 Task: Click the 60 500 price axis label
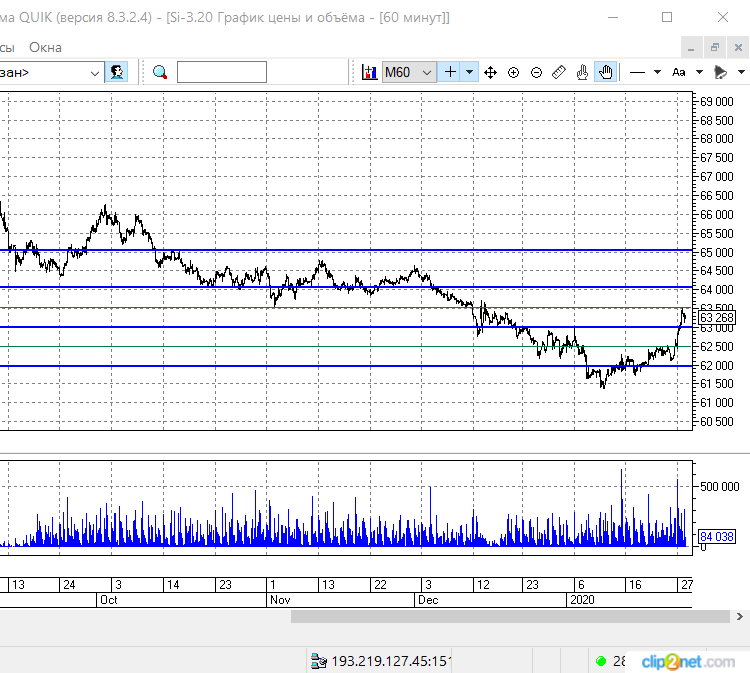point(717,421)
